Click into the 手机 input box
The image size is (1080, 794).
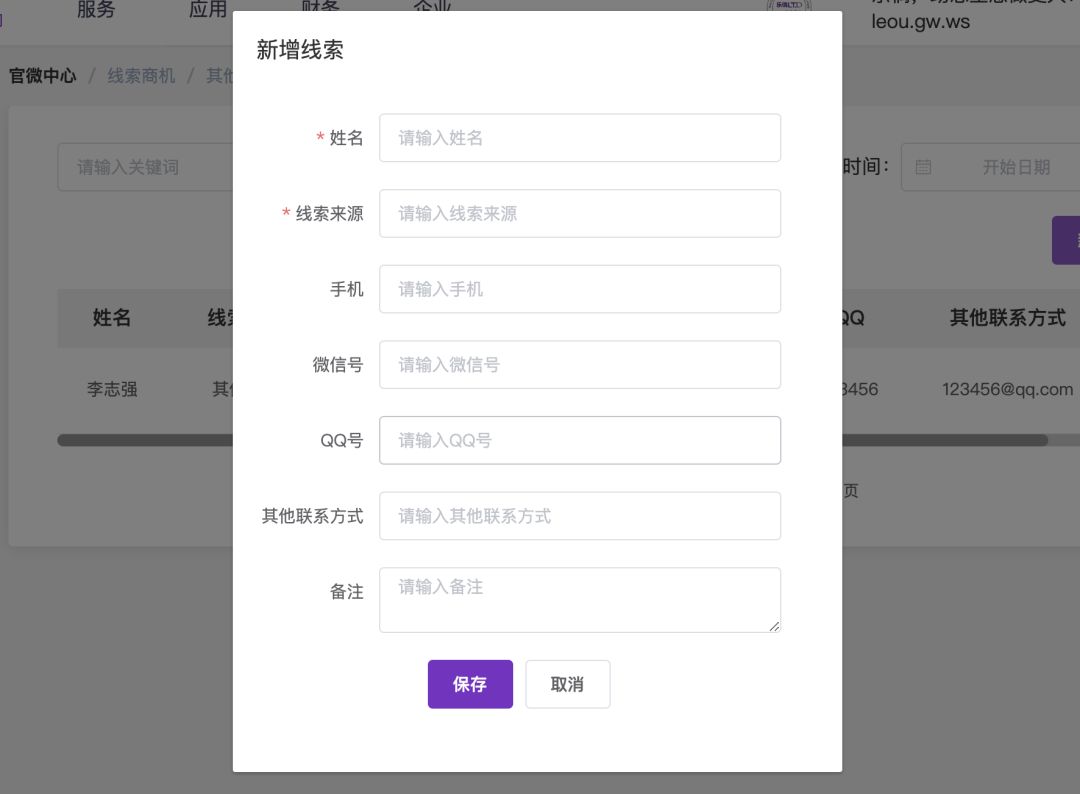point(579,289)
